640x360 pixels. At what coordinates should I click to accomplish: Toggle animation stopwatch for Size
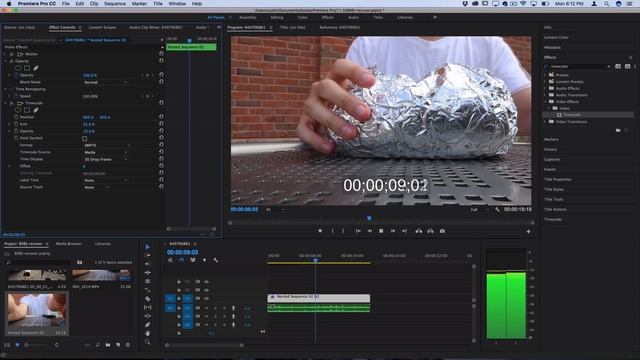pyautogui.click(x=16, y=124)
